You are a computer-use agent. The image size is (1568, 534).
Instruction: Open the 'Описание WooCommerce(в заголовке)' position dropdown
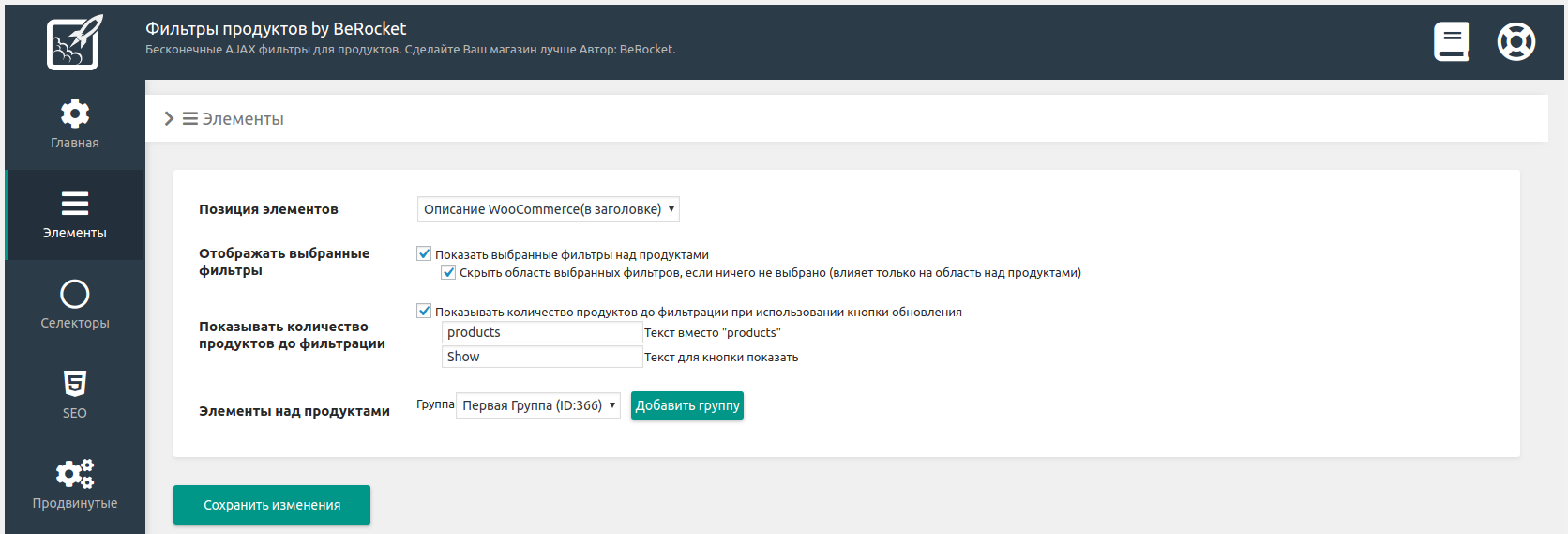click(x=548, y=209)
